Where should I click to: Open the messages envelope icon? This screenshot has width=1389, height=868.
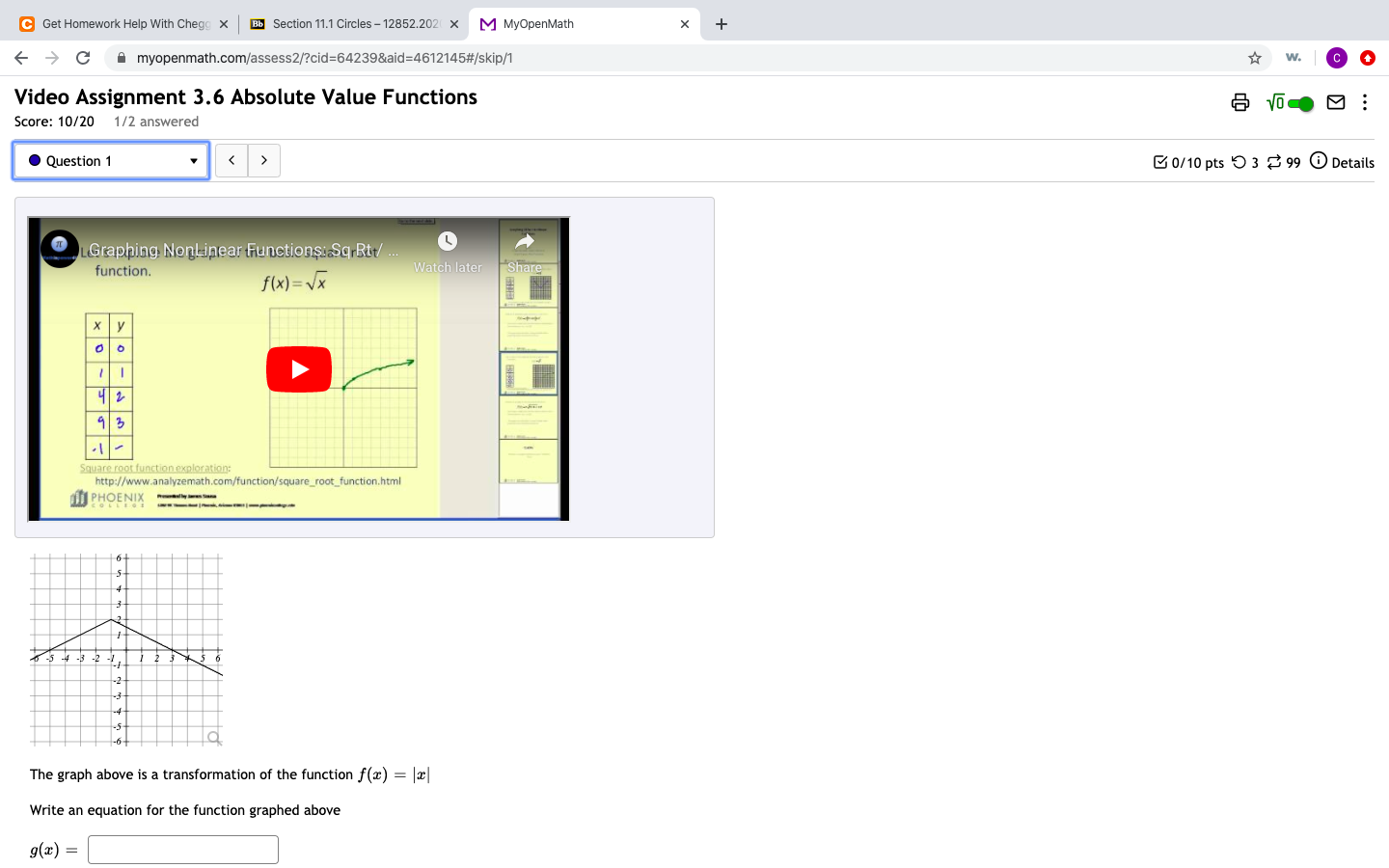click(x=1336, y=102)
